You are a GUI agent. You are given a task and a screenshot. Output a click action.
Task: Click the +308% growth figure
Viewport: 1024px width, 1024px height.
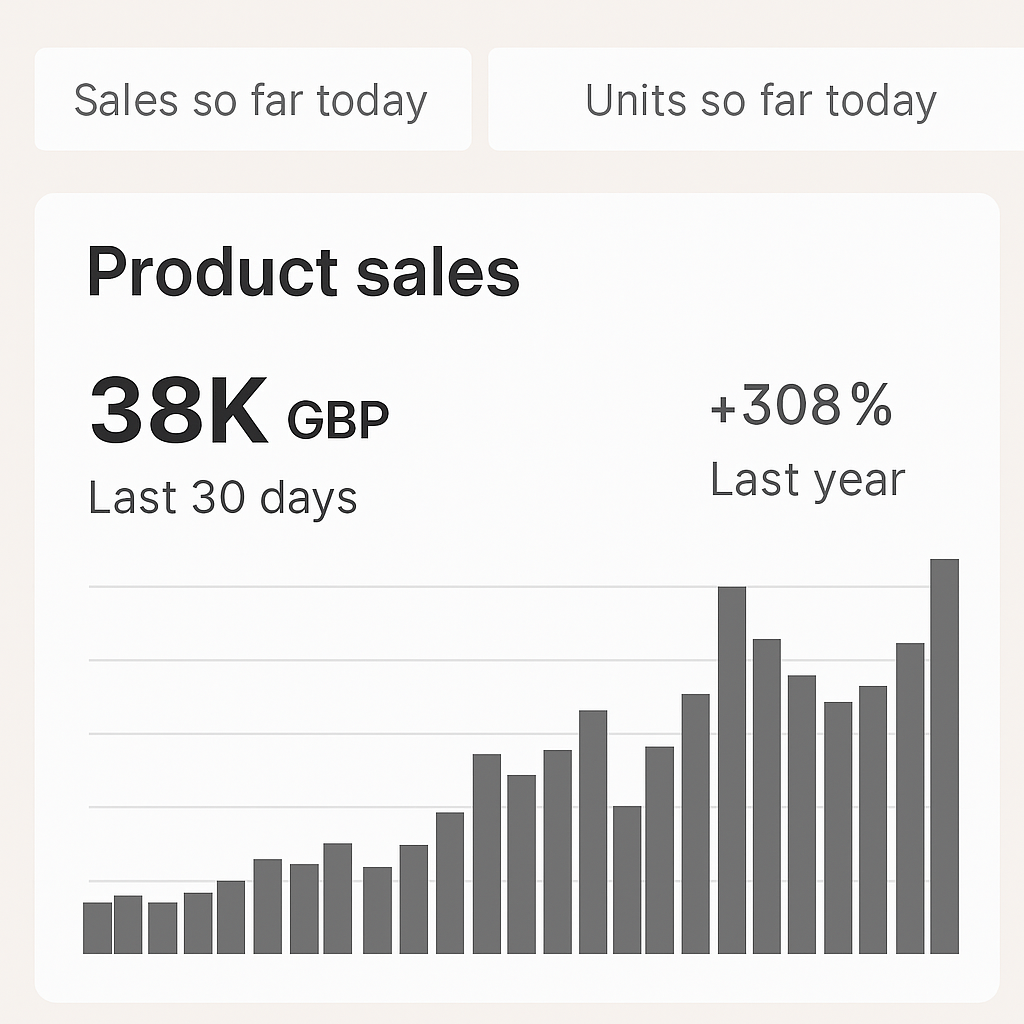[800, 406]
